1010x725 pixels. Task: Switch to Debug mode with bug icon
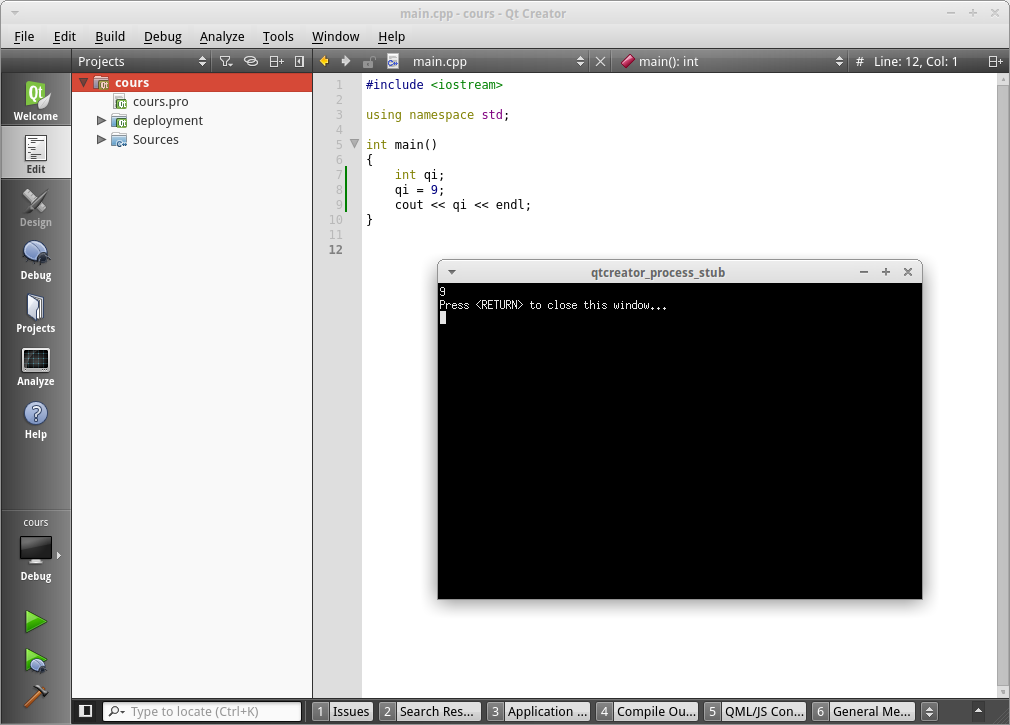coord(35,259)
